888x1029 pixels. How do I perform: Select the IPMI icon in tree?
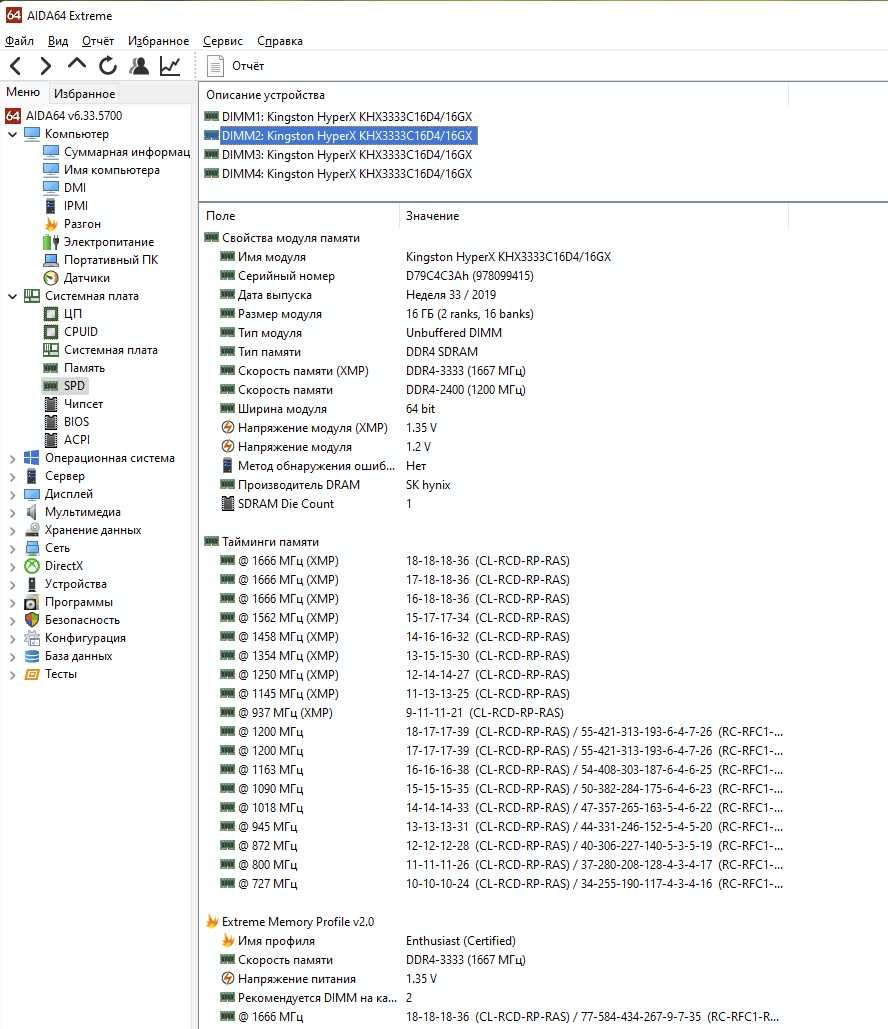[x=51, y=206]
